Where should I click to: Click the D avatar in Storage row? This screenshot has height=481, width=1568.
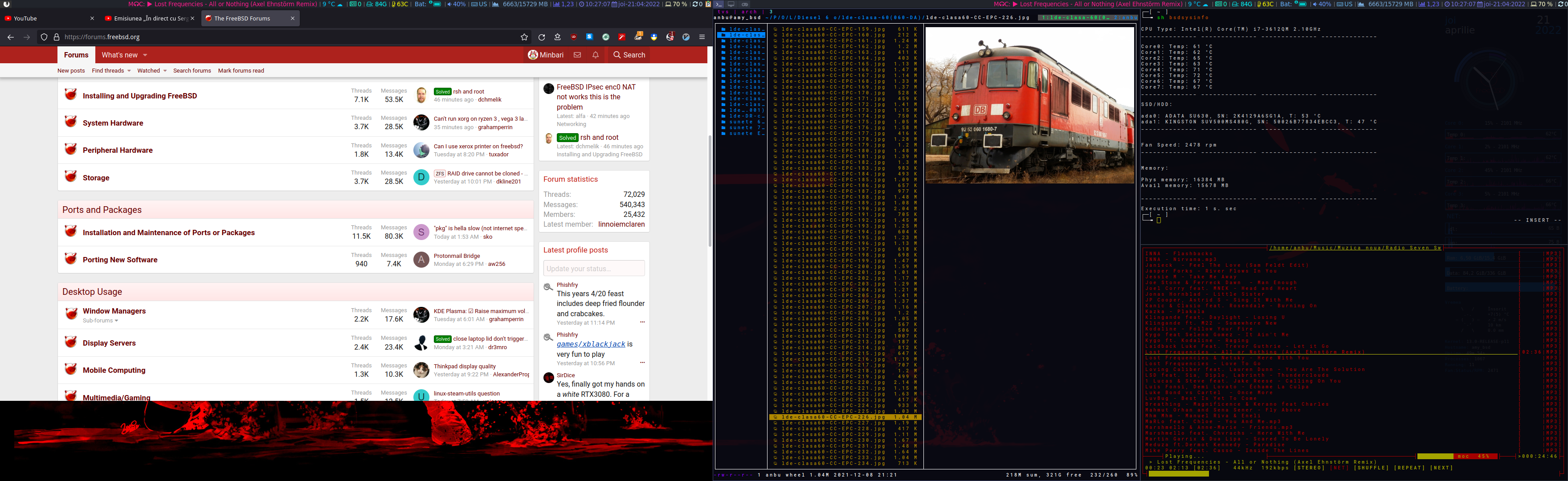(421, 177)
